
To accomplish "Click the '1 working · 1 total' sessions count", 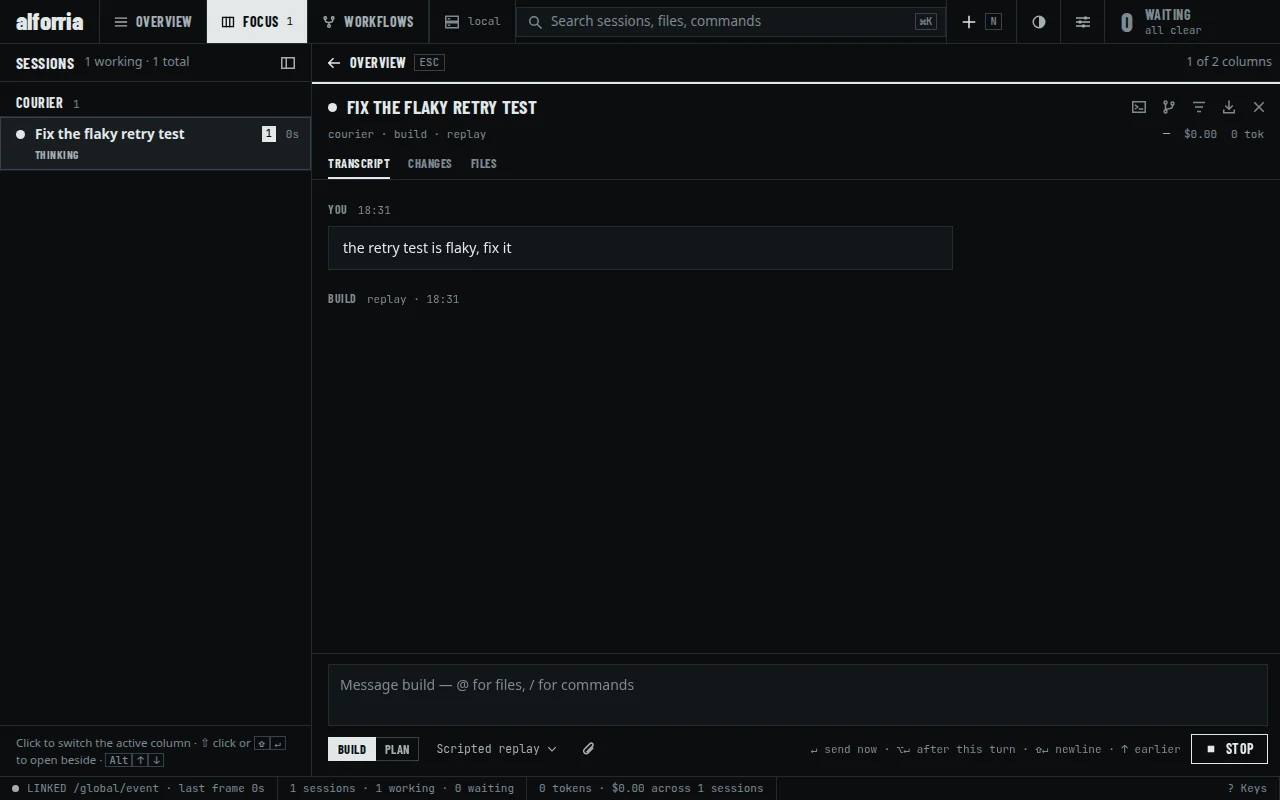I will point(137,62).
